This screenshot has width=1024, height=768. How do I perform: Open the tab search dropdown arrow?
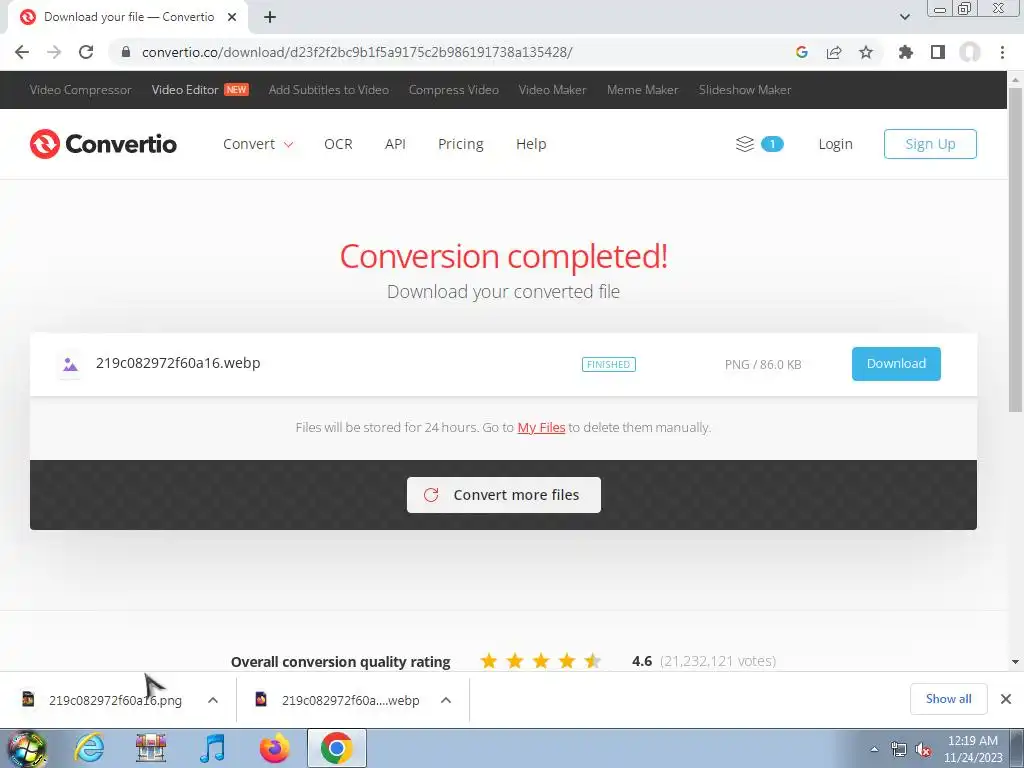[904, 17]
